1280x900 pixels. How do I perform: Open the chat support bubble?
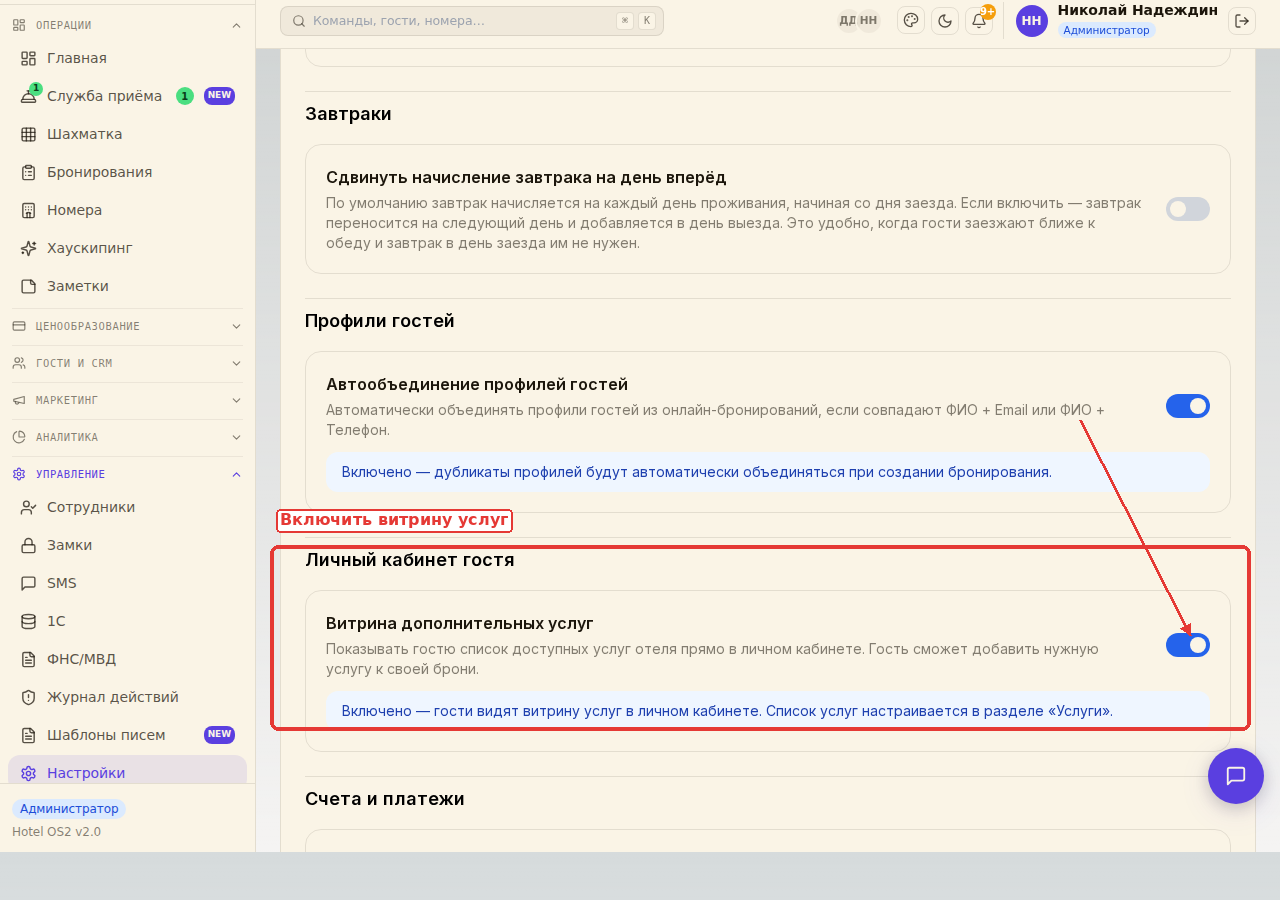tap(1236, 776)
